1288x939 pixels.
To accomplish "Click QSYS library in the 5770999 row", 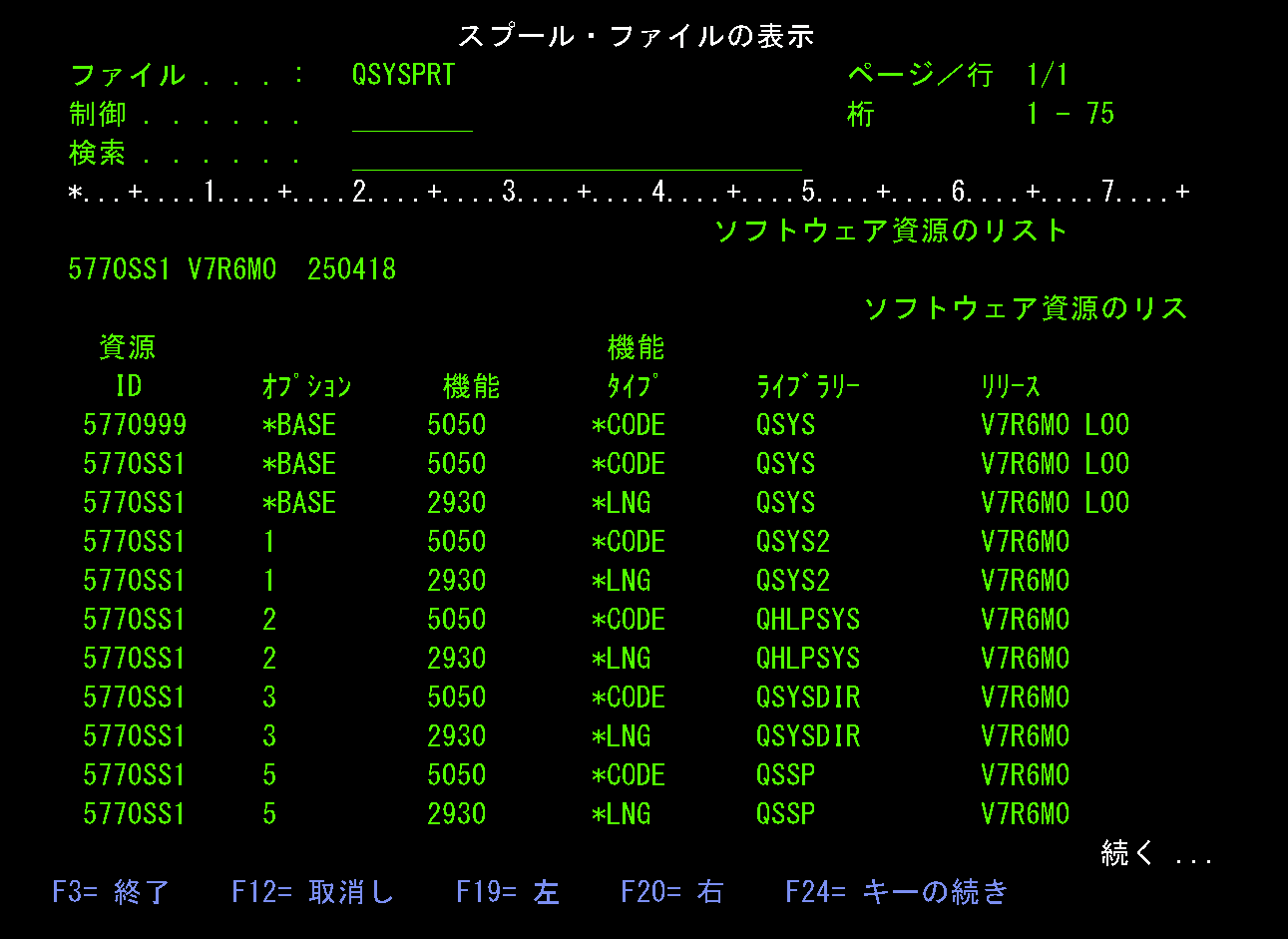I will (x=785, y=425).
